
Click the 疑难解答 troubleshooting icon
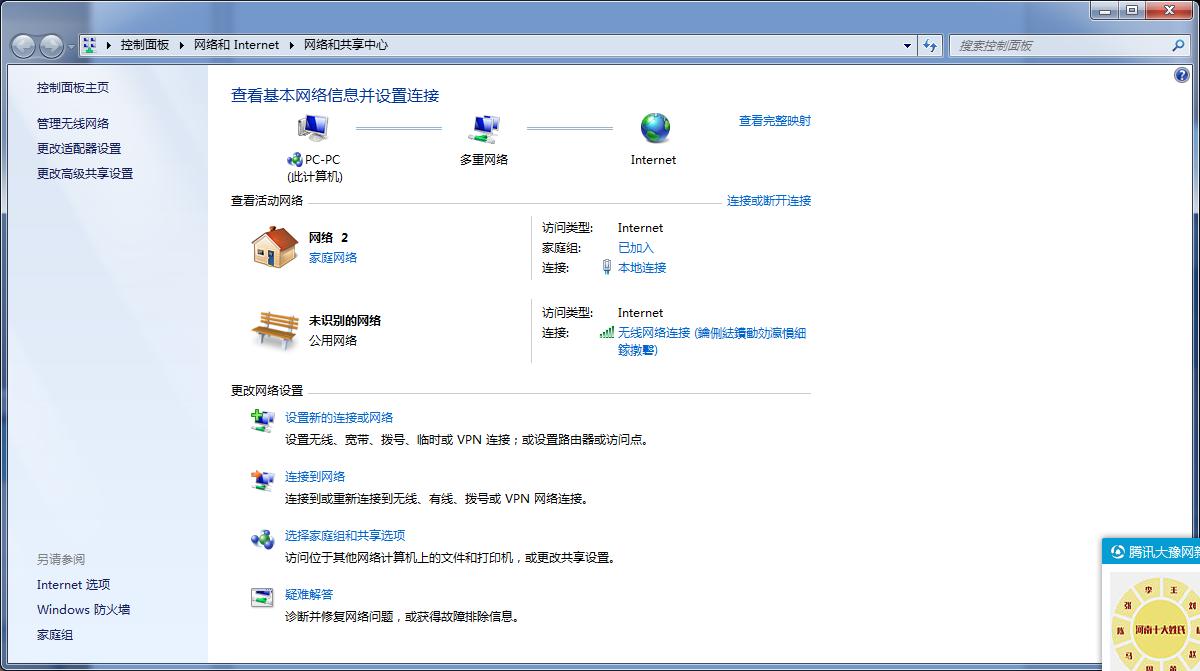coord(262,598)
